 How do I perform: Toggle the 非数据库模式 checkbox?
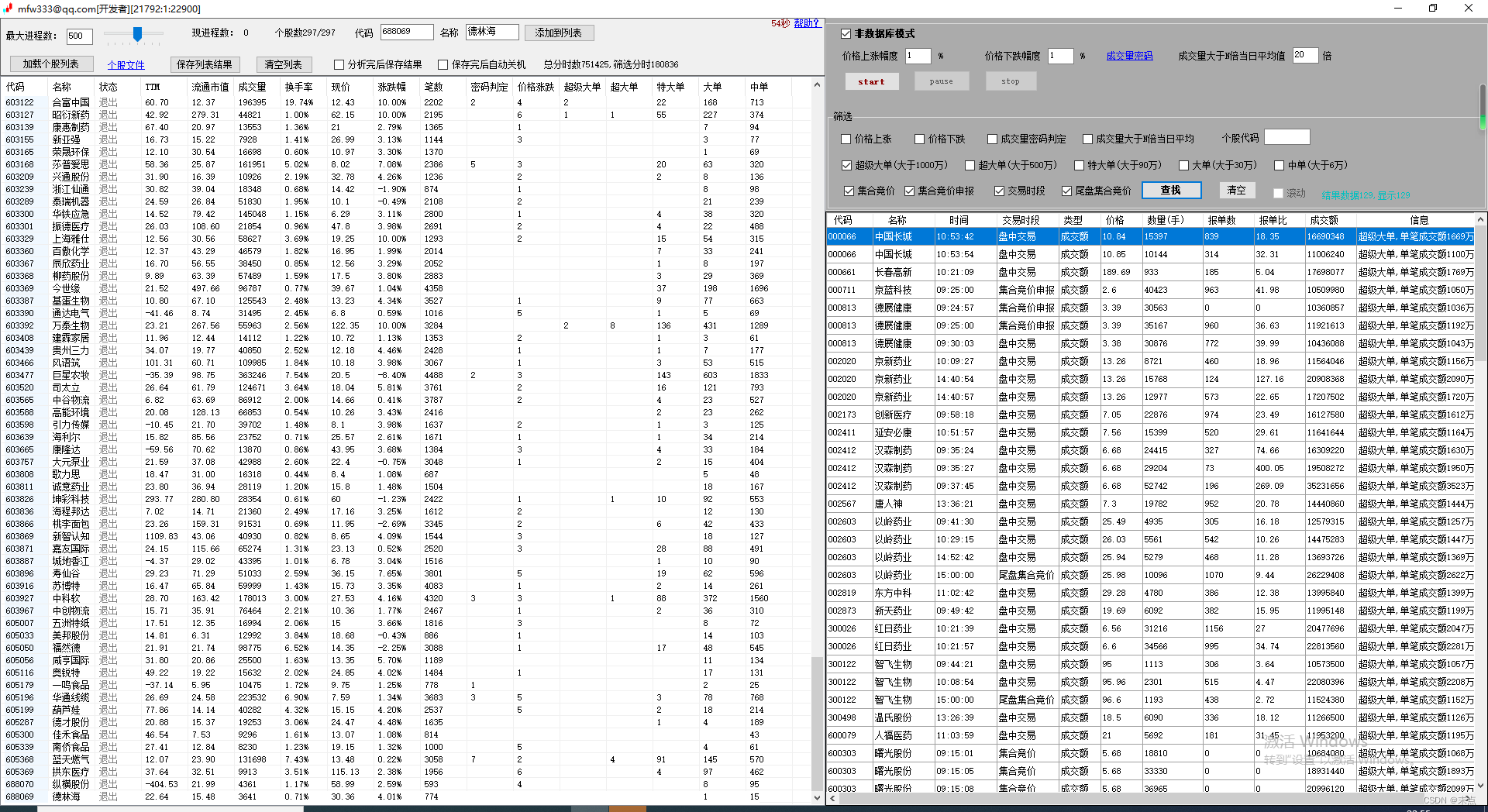(x=846, y=34)
